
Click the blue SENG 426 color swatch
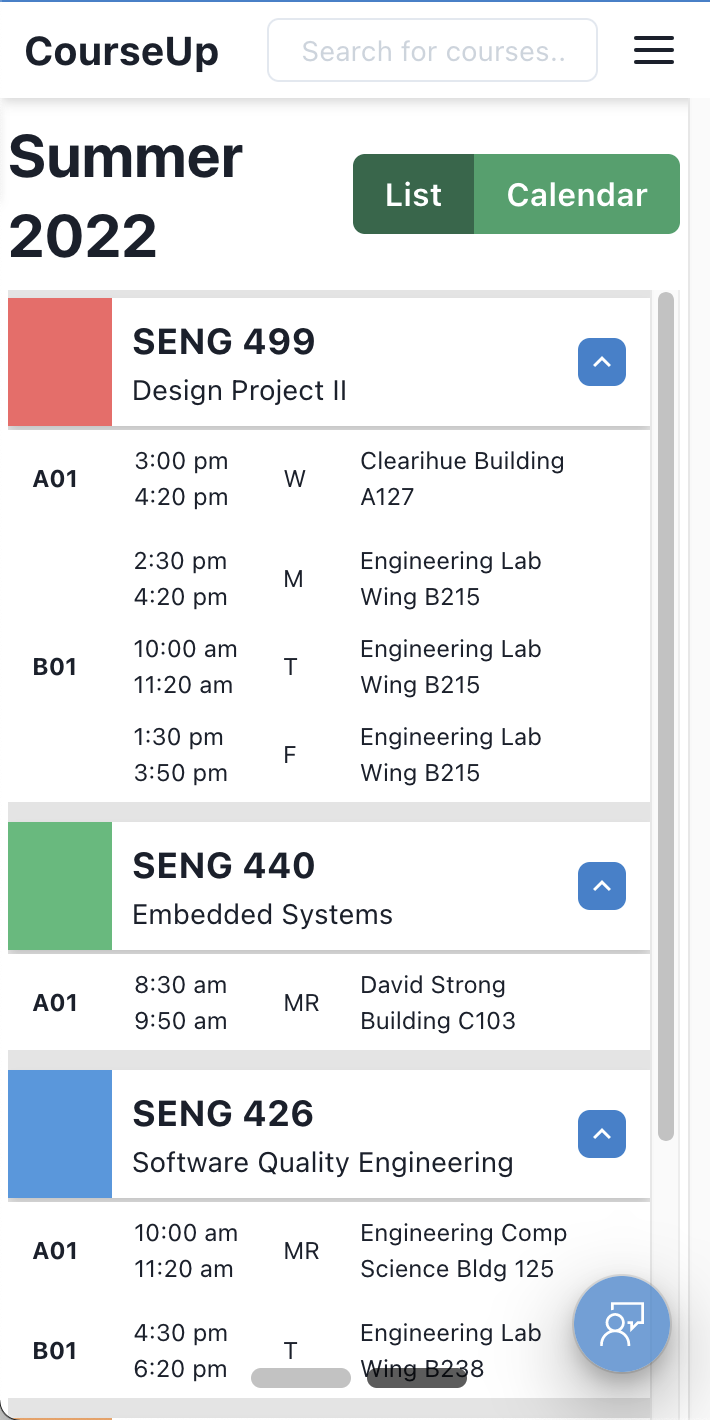[60, 1134]
